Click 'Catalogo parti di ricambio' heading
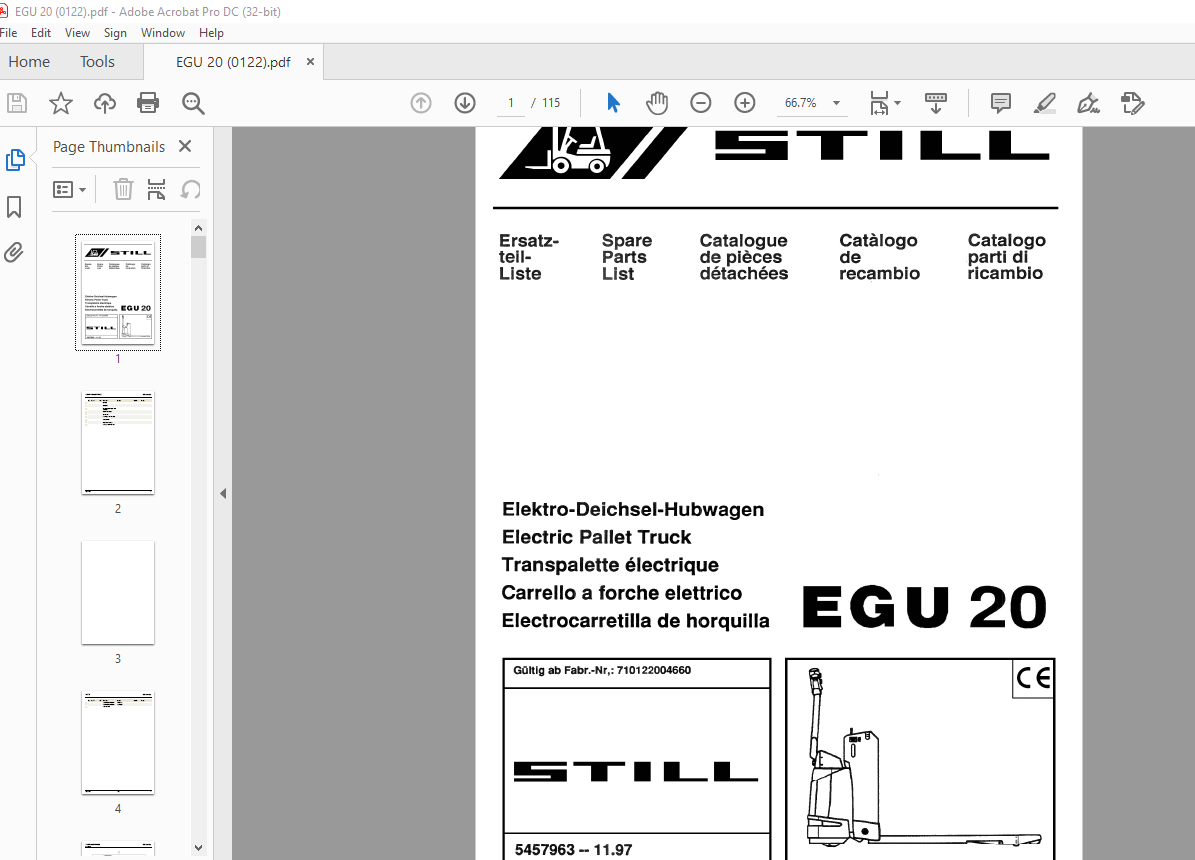This screenshot has height=860, width=1195. pos(1006,257)
